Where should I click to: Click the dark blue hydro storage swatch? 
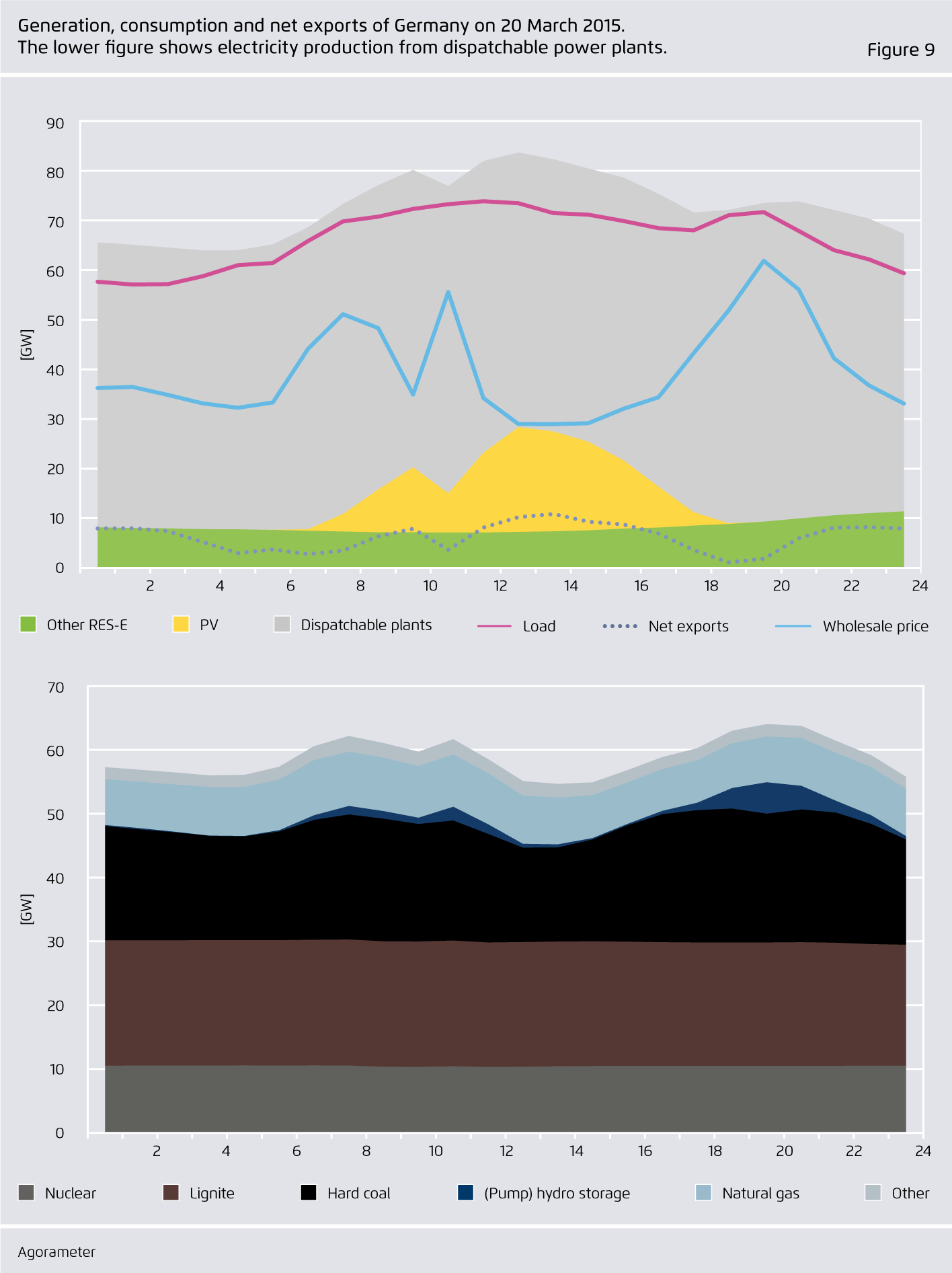[x=466, y=1193]
